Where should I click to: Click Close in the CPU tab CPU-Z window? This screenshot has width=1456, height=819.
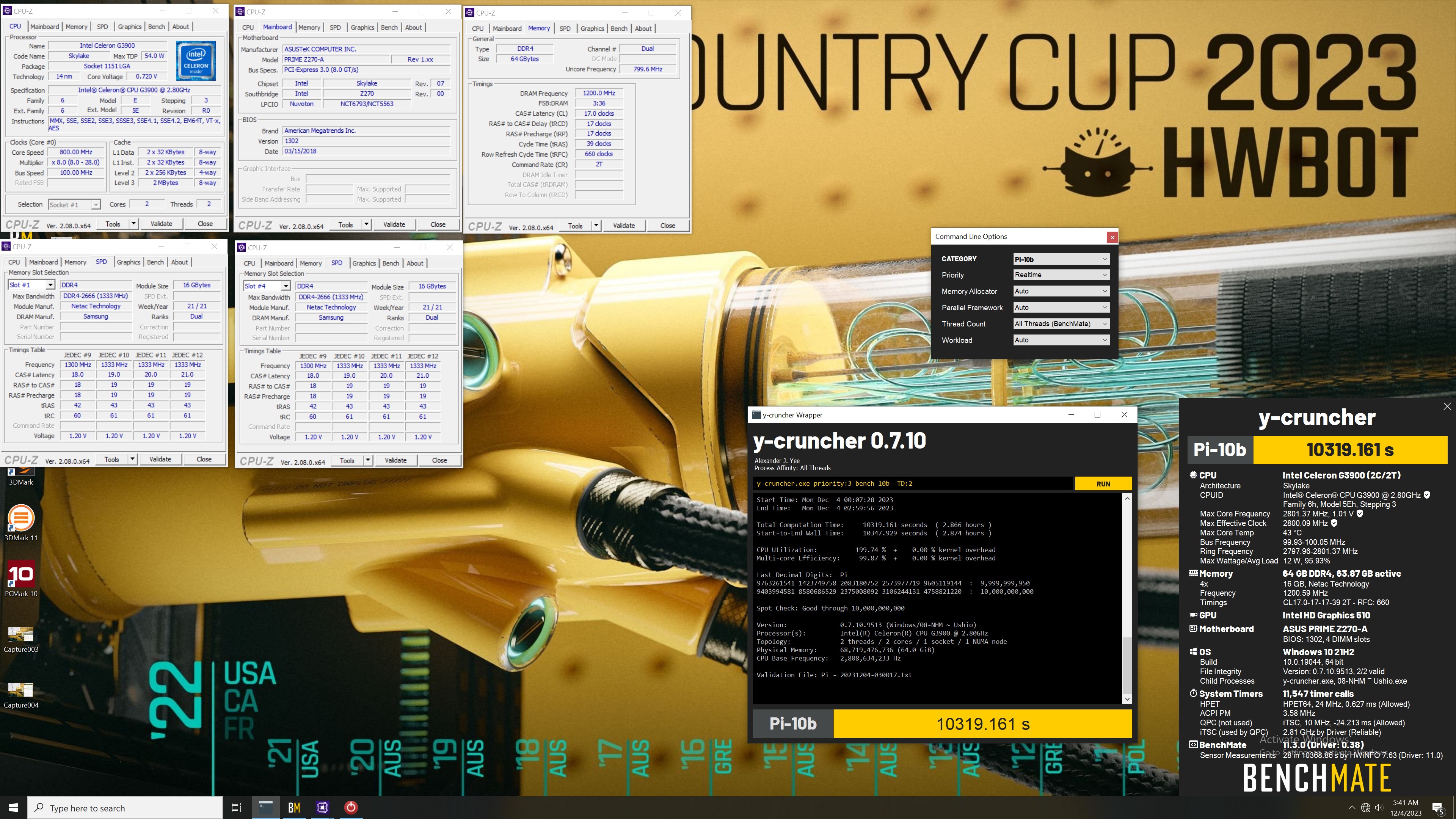tap(205, 224)
